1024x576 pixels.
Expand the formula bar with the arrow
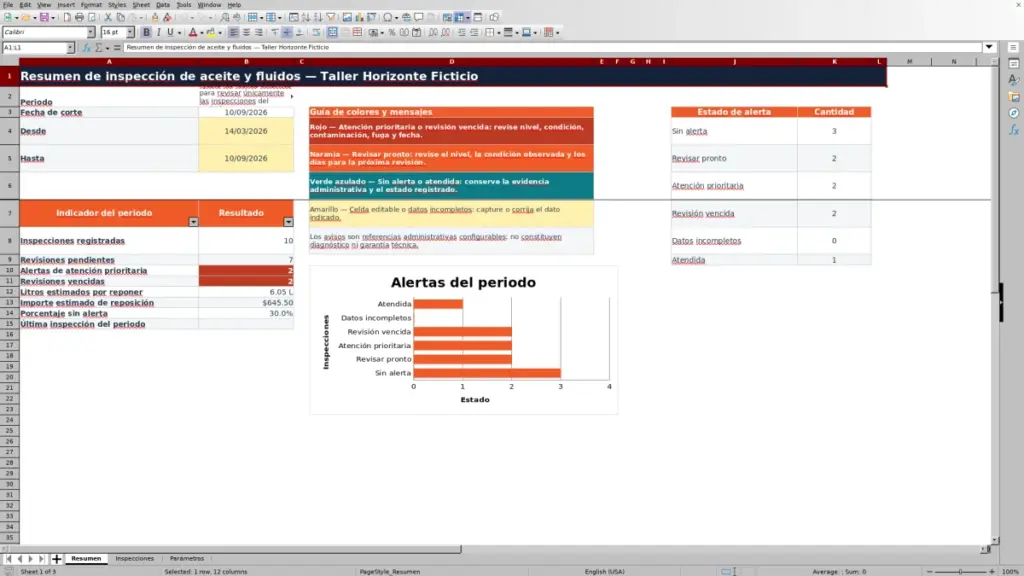(x=989, y=47)
